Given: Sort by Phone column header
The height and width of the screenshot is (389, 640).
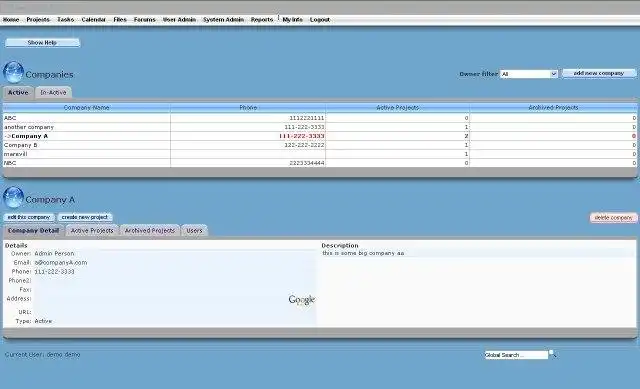Looking at the screenshot, I should (248, 108).
